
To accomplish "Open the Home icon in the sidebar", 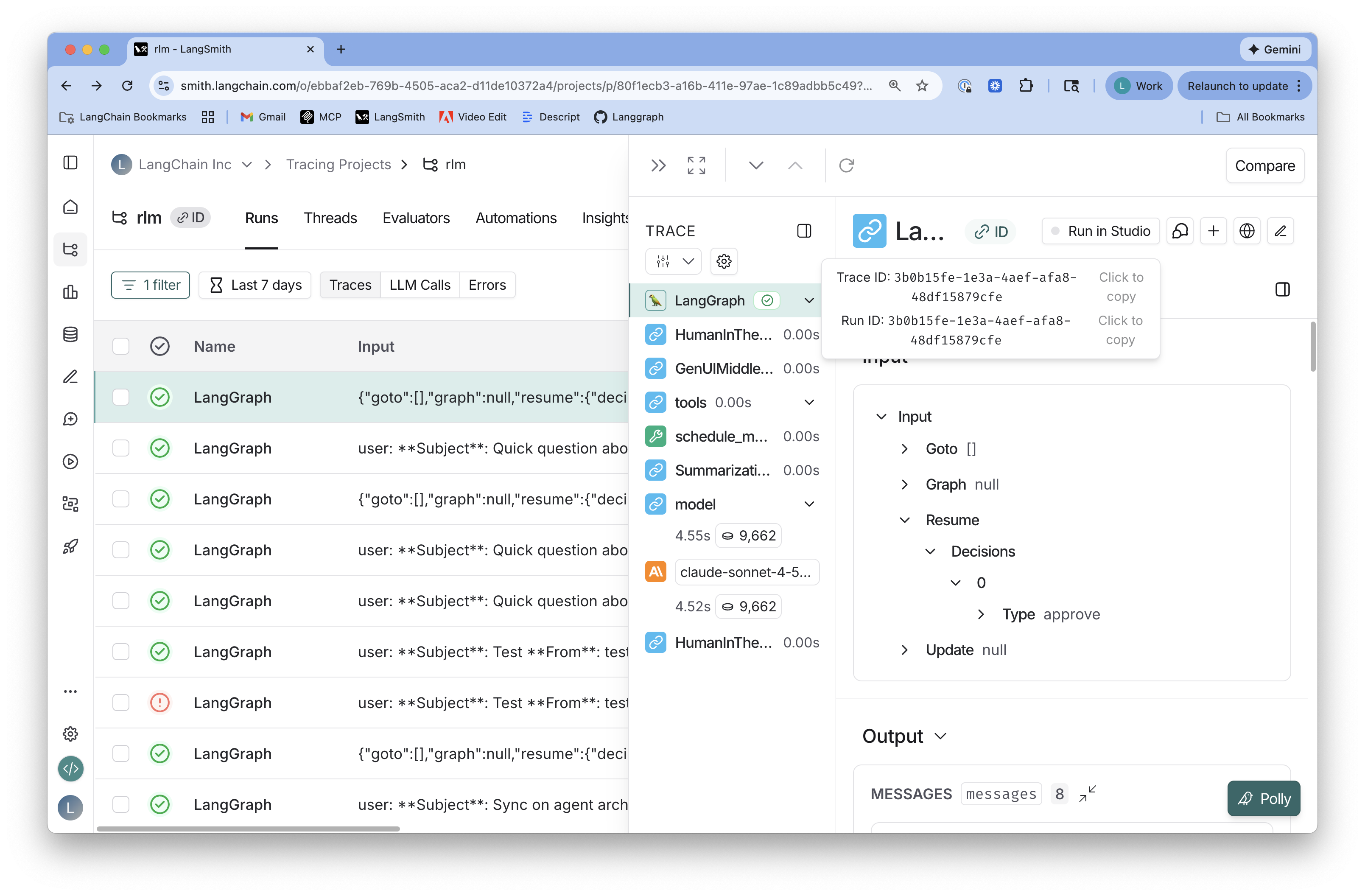I will (70, 207).
